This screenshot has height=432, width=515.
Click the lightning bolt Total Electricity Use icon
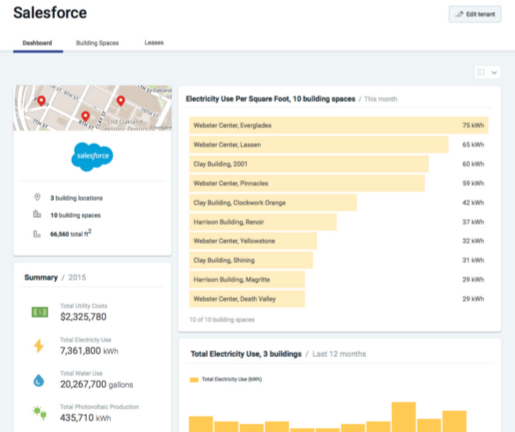pos(39,346)
